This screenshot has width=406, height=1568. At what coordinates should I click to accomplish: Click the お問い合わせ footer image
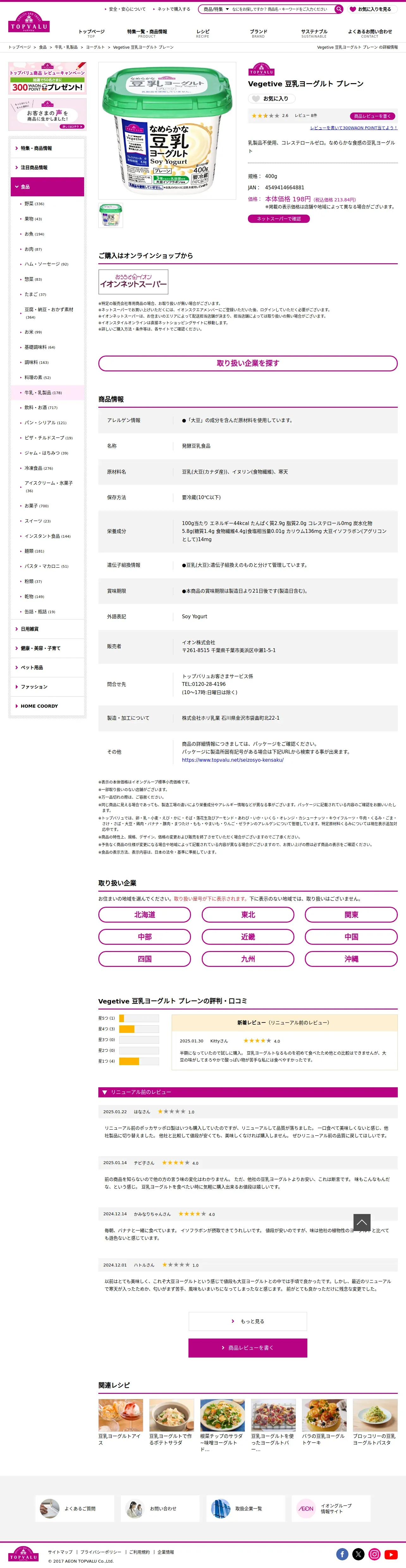point(134,1508)
